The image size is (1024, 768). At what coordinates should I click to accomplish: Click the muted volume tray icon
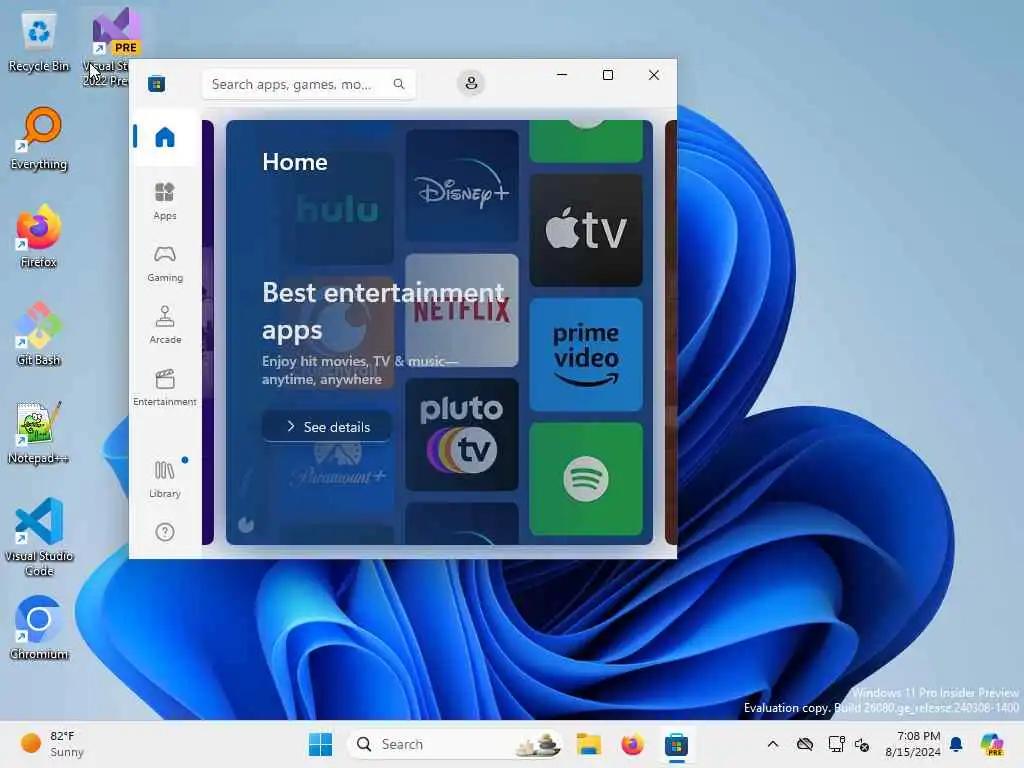coord(862,744)
